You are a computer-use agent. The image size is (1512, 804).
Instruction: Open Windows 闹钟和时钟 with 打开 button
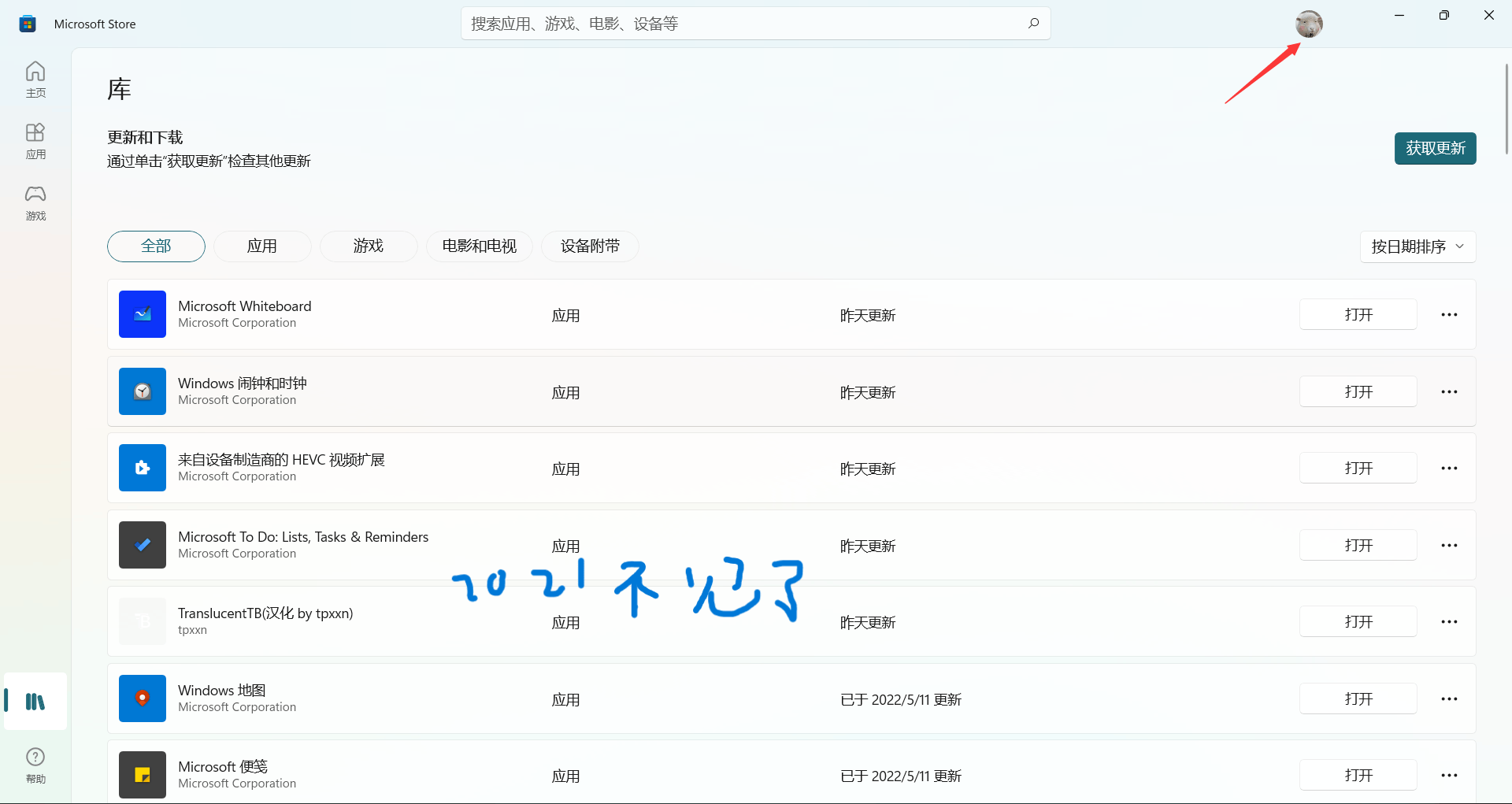tap(1358, 391)
